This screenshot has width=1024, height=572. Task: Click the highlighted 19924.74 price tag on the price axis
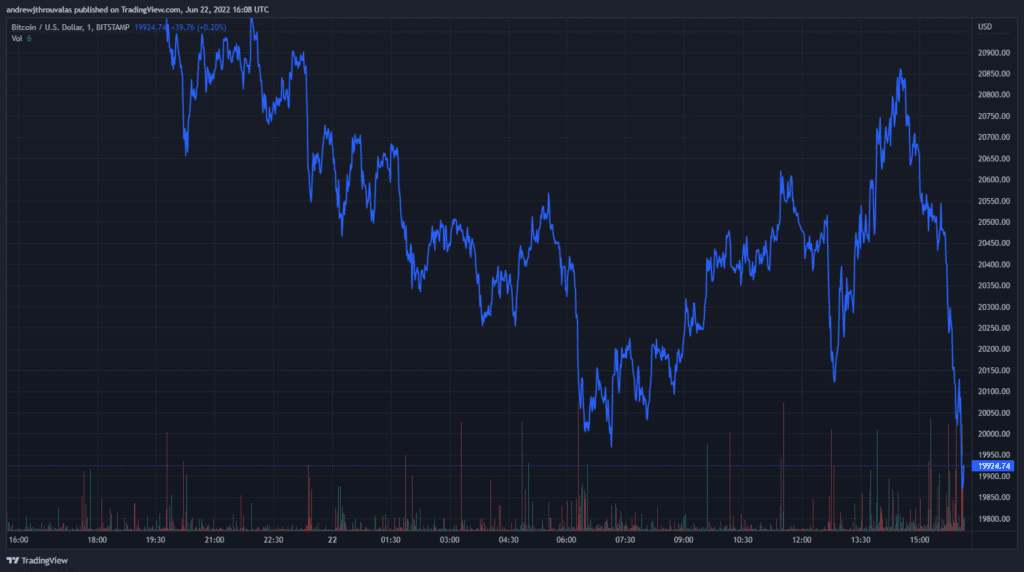(993, 466)
